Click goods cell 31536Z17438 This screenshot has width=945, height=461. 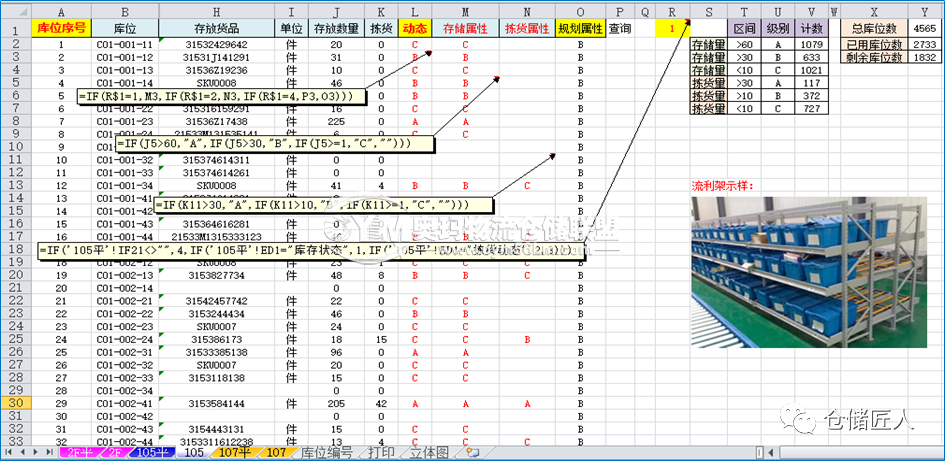tap(218, 121)
